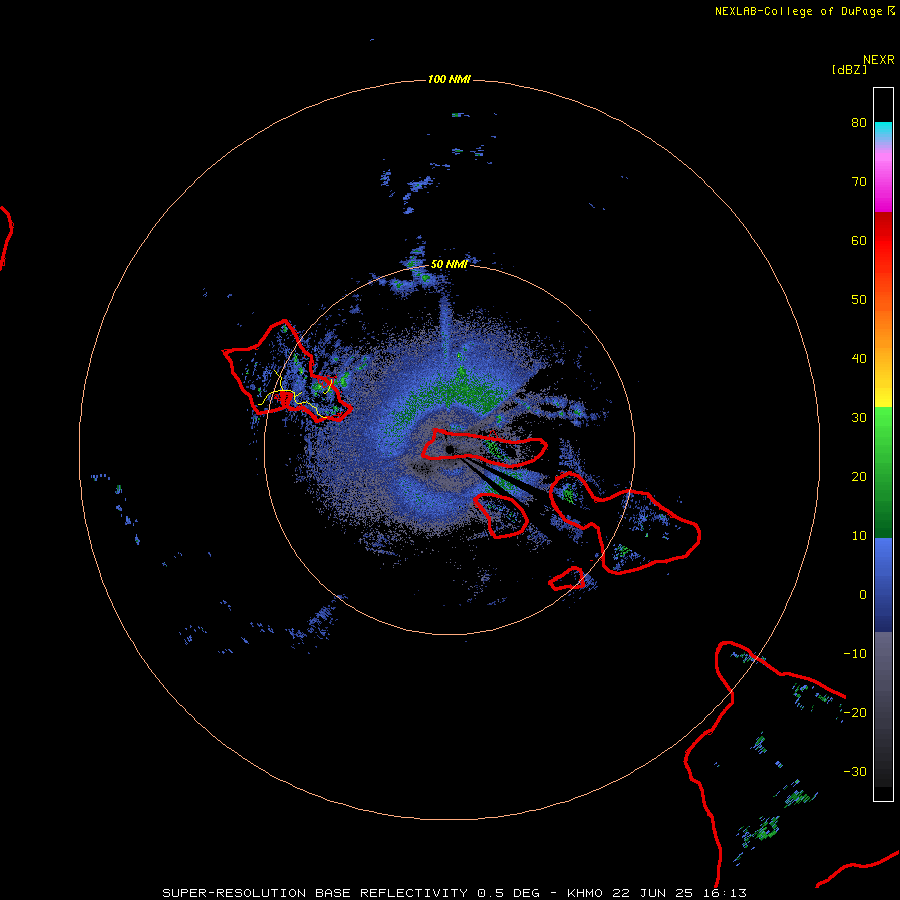900x900 pixels.
Task: Click the -20 value on the dBZ scale
Action: (855, 713)
